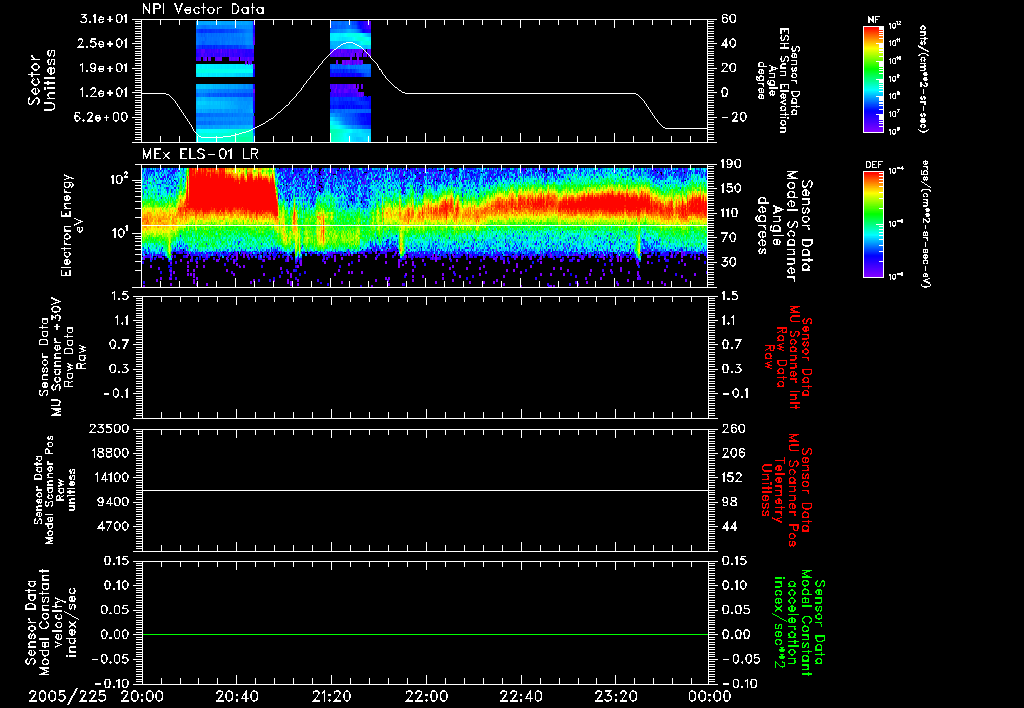Click the second NPI data block near 21:25
Image resolution: width=1024 pixels, height=708 pixels.
[x=350, y=81]
